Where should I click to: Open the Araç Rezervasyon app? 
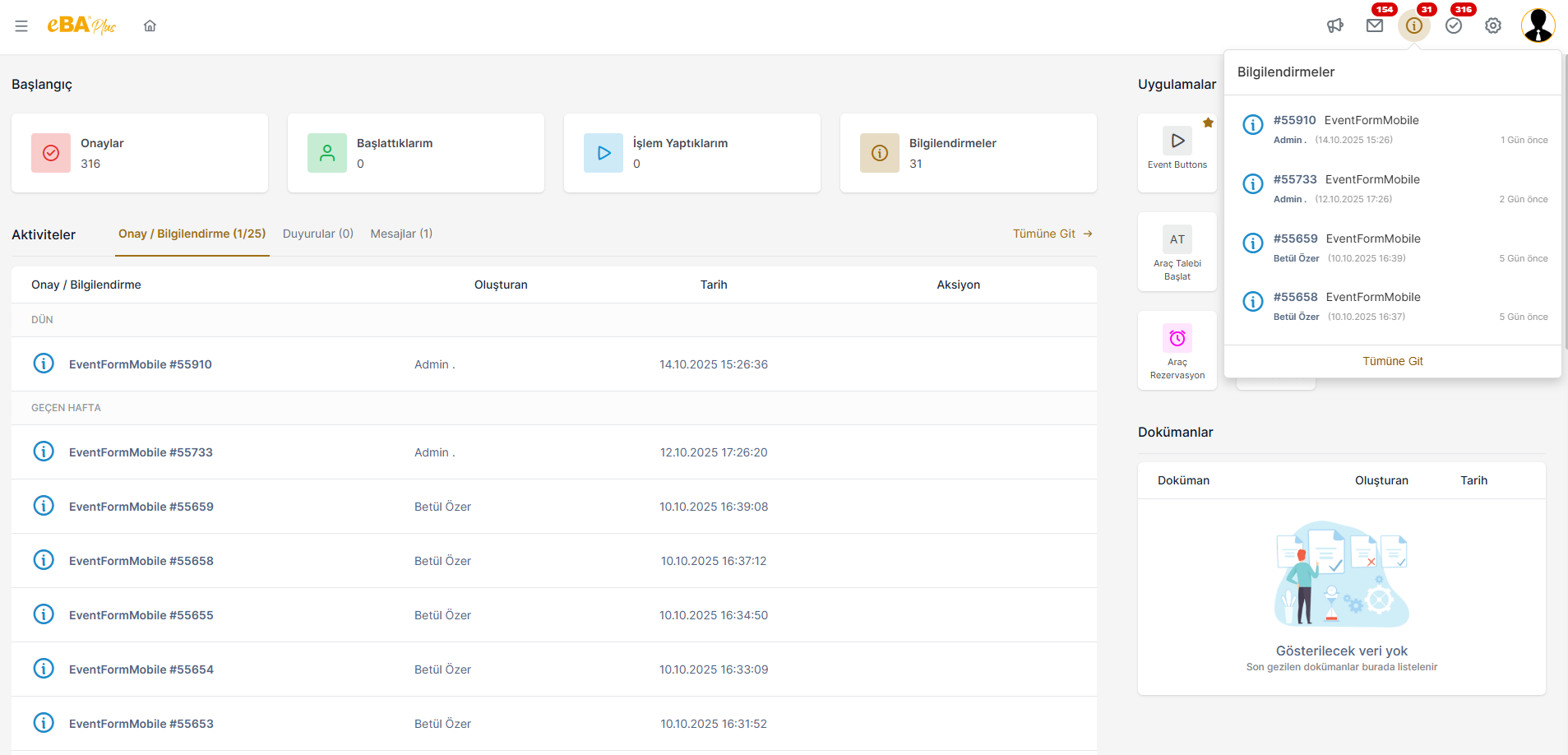[x=1177, y=350]
